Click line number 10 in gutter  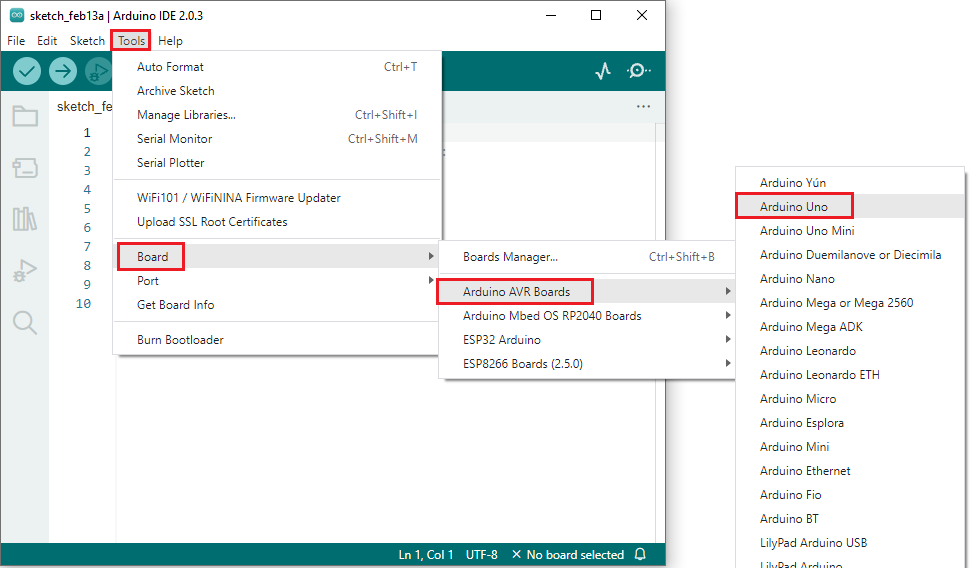(84, 304)
